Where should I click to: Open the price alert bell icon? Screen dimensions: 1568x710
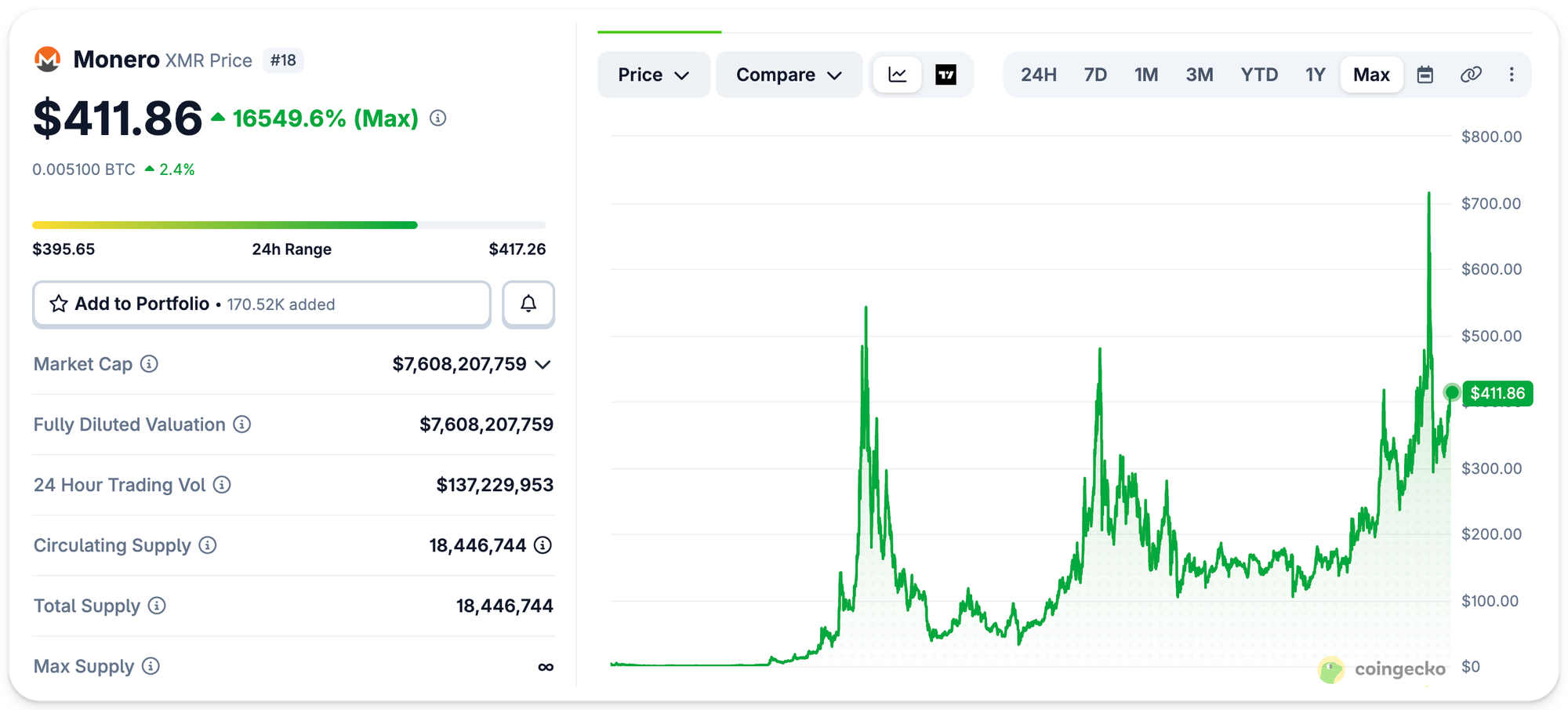point(528,304)
